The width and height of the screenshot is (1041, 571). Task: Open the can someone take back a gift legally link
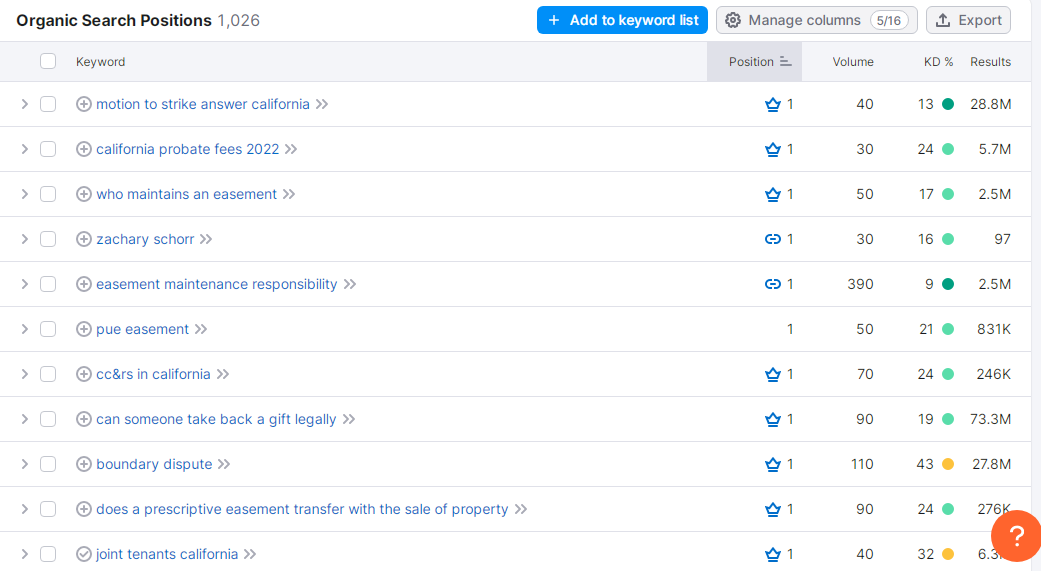tap(216, 420)
